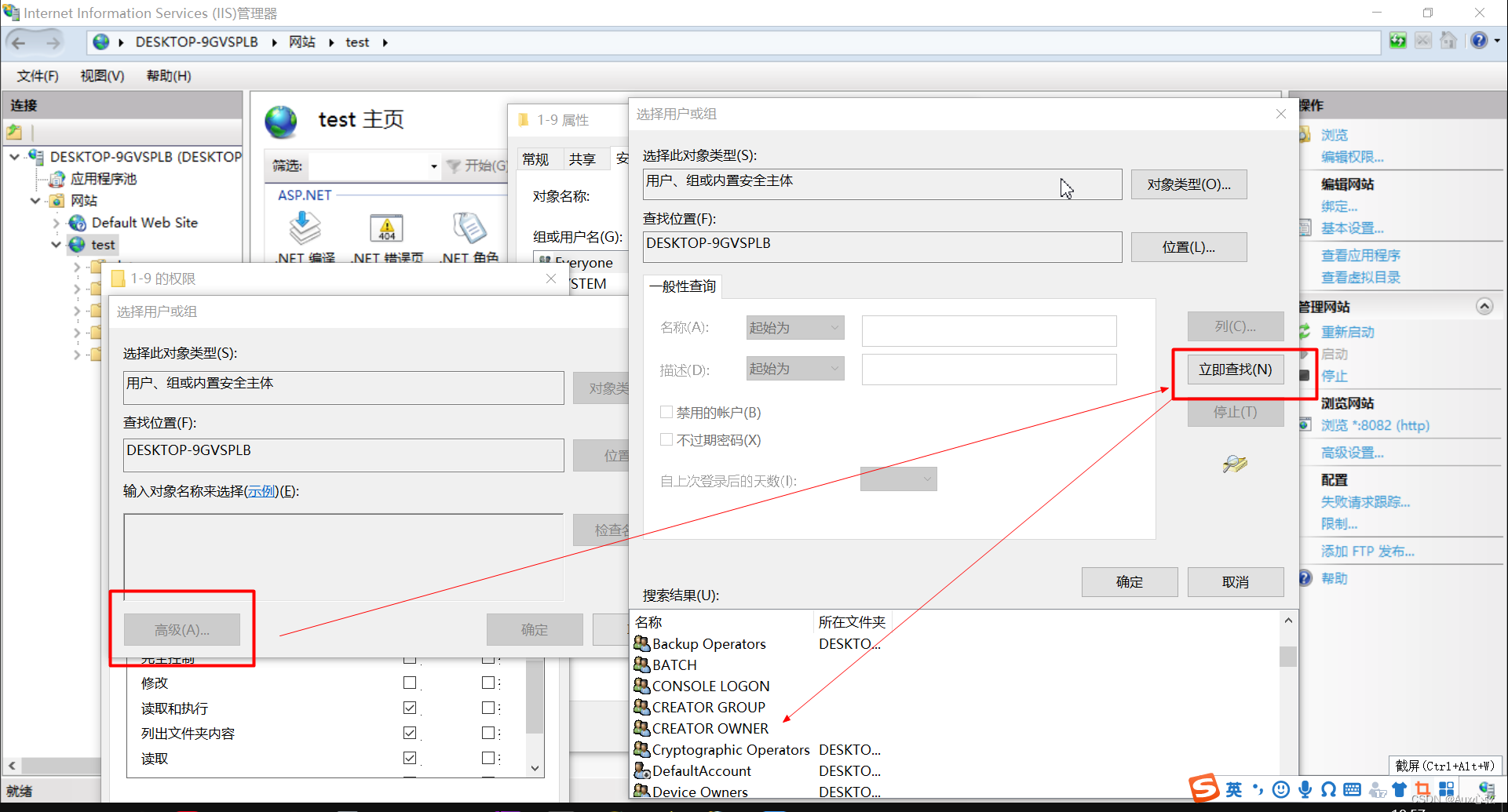Open the 起始为 dropdown next to 名称(A)
This screenshot has height=812, width=1508.
click(794, 327)
